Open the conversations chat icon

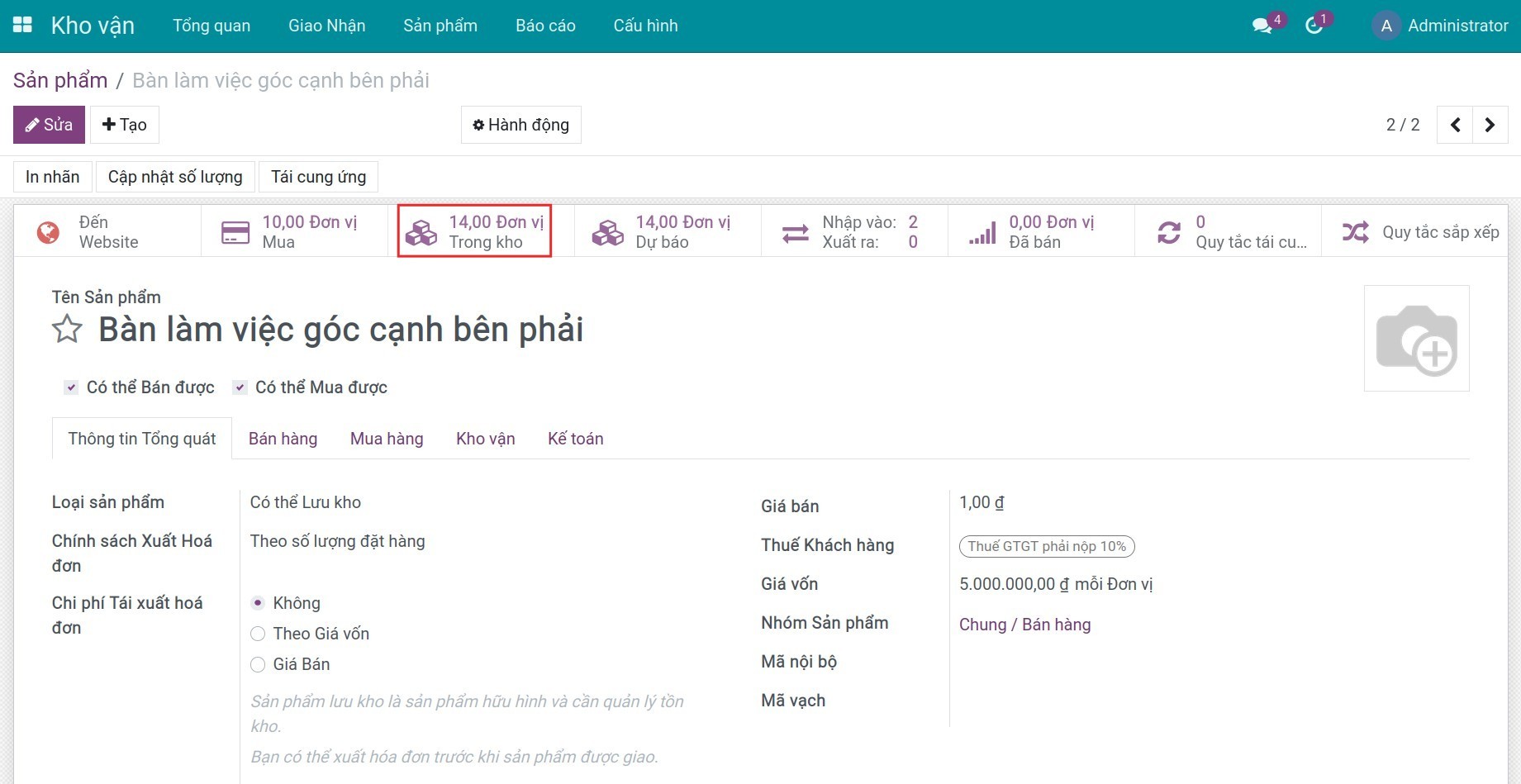(1262, 26)
